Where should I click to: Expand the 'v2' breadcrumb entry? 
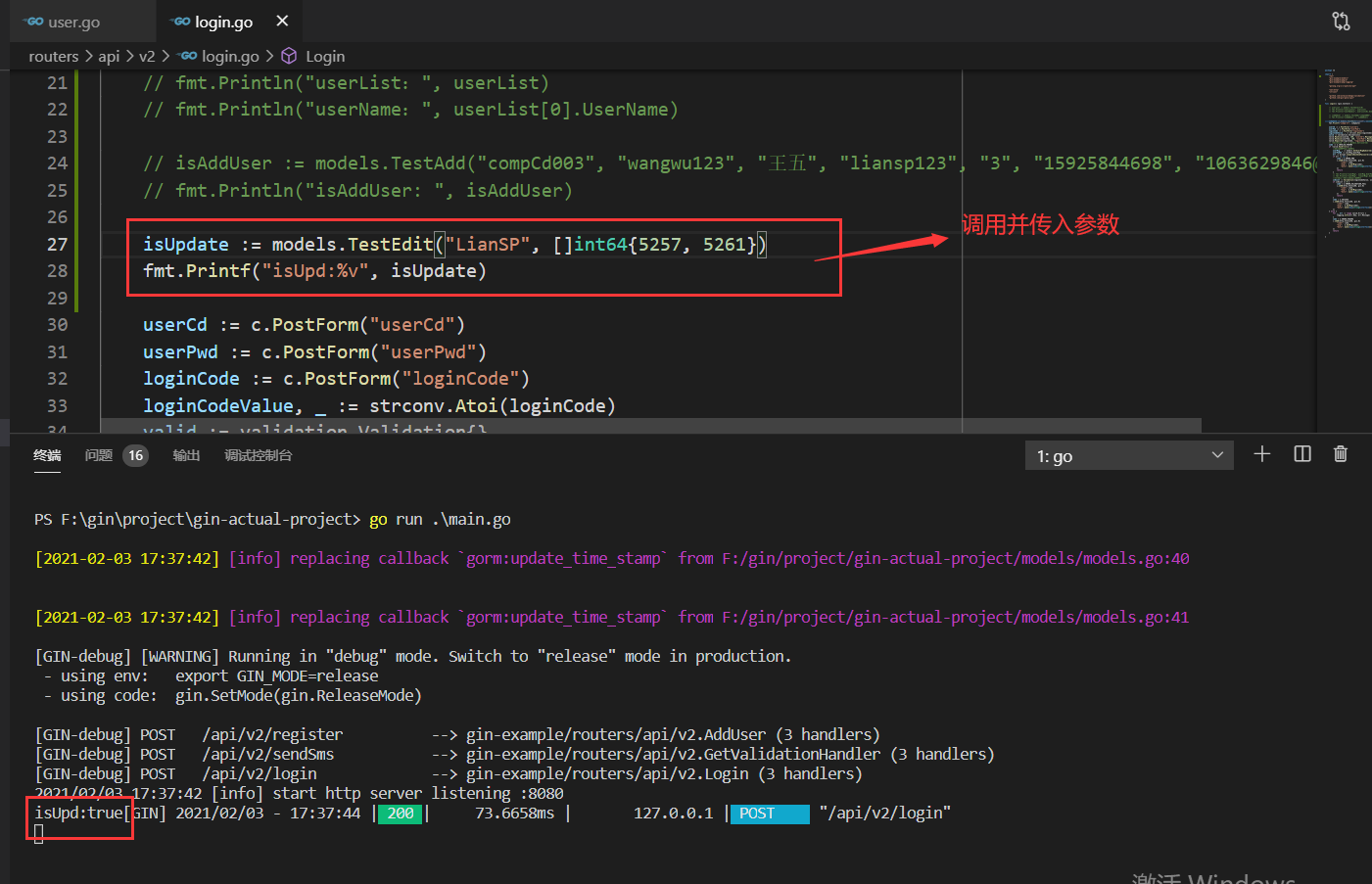(147, 56)
